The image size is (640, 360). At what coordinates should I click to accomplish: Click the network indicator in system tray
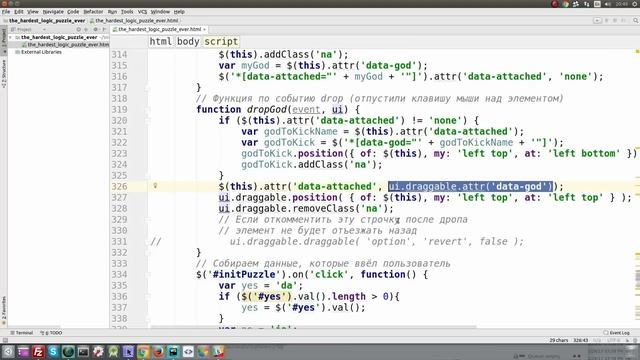tap(587, 4)
